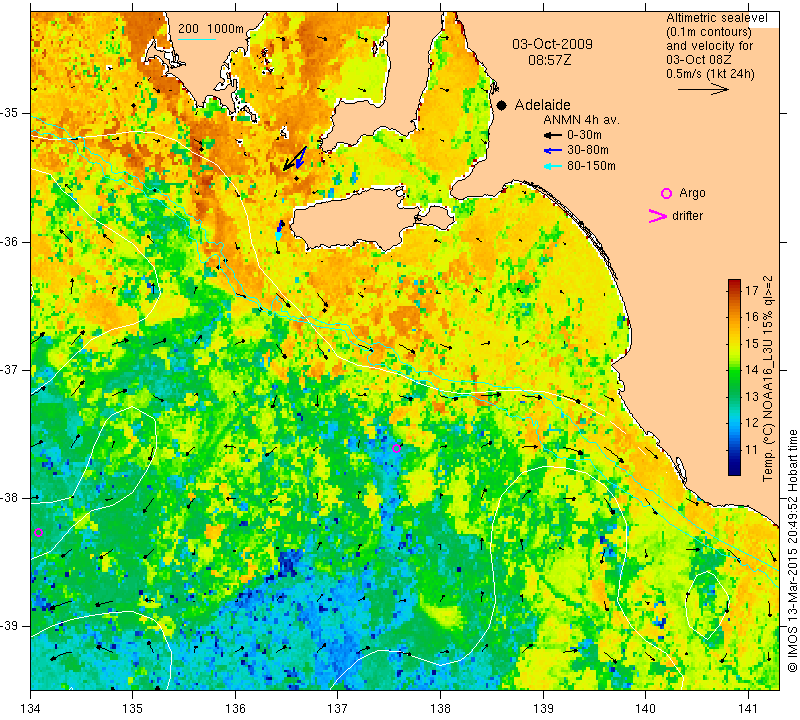
Task: Click the 'Altimetric sealevel' heading text
Action: point(716,18)
